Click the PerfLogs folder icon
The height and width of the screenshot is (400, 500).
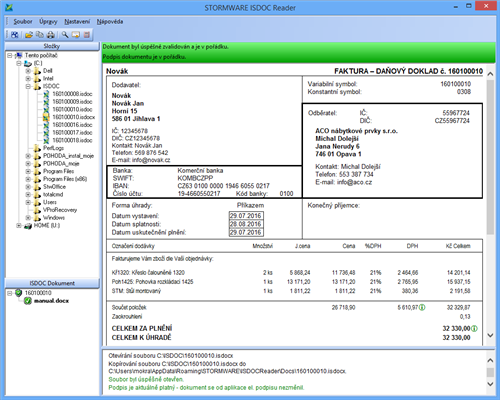point(37,148)
